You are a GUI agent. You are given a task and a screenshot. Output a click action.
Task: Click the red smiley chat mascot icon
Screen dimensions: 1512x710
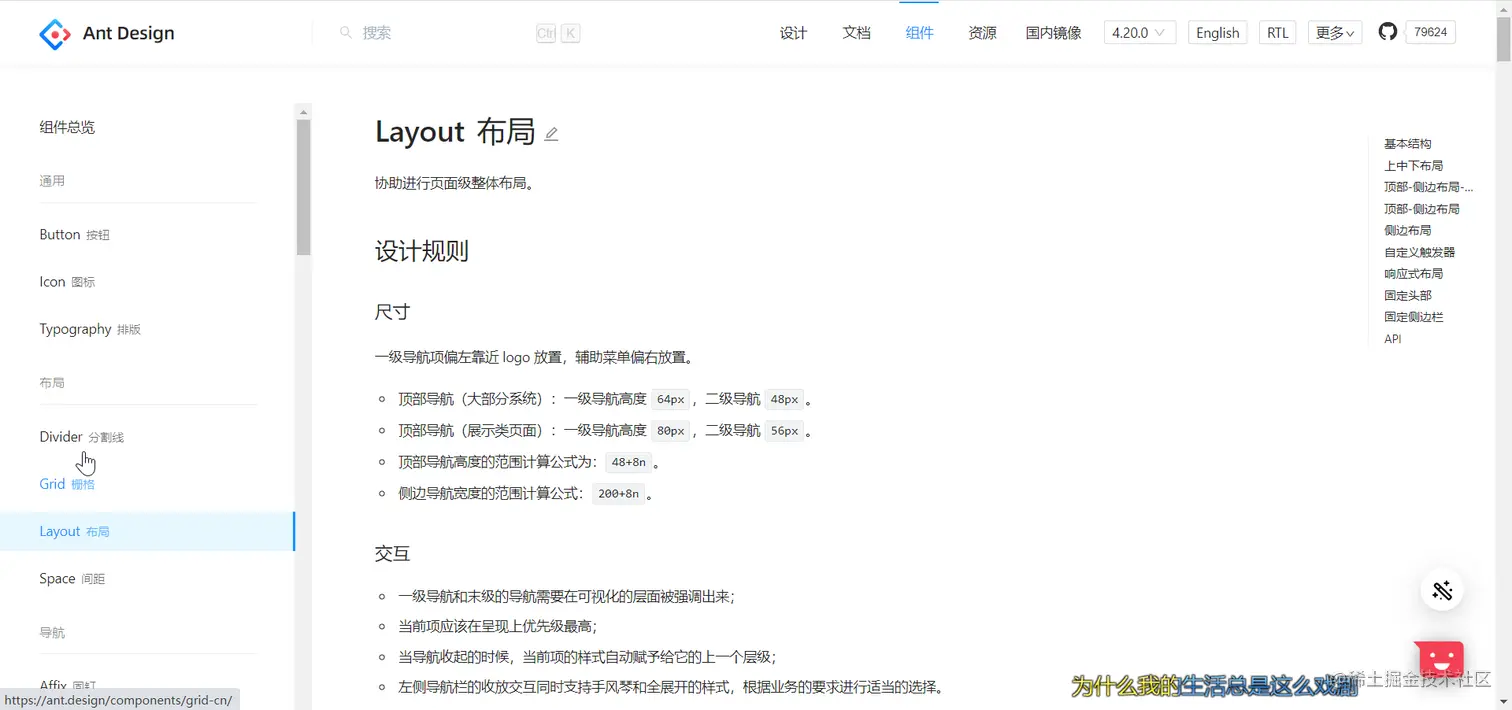point(1439,661)
